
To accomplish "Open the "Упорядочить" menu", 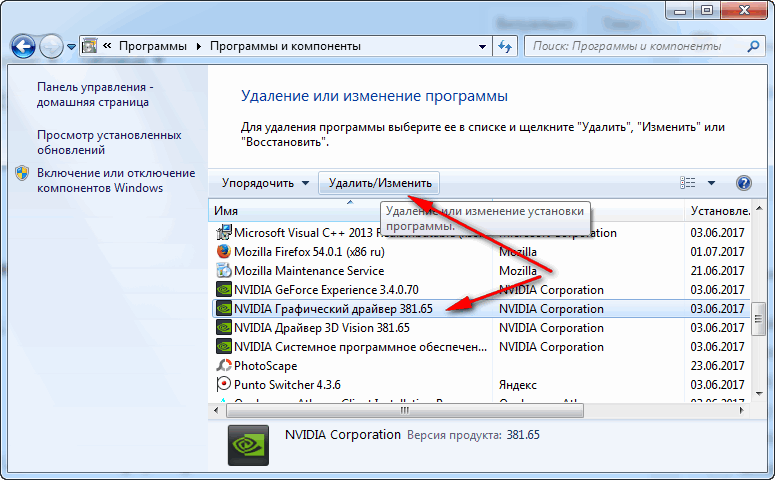I will pos(265,183).
